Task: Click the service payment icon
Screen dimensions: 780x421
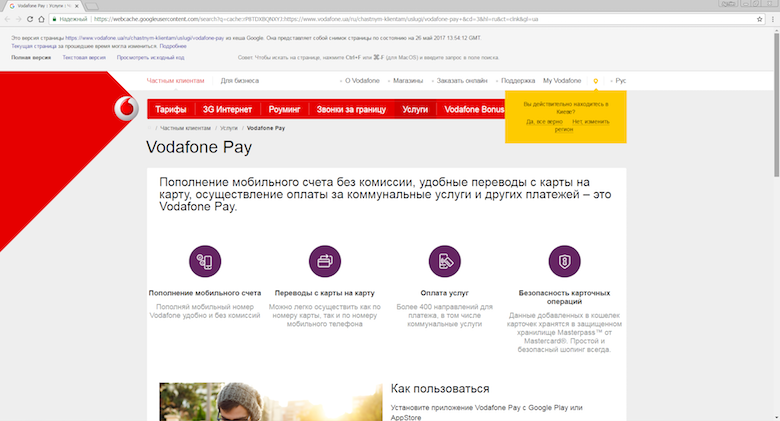Action: [x=444, y=260]
